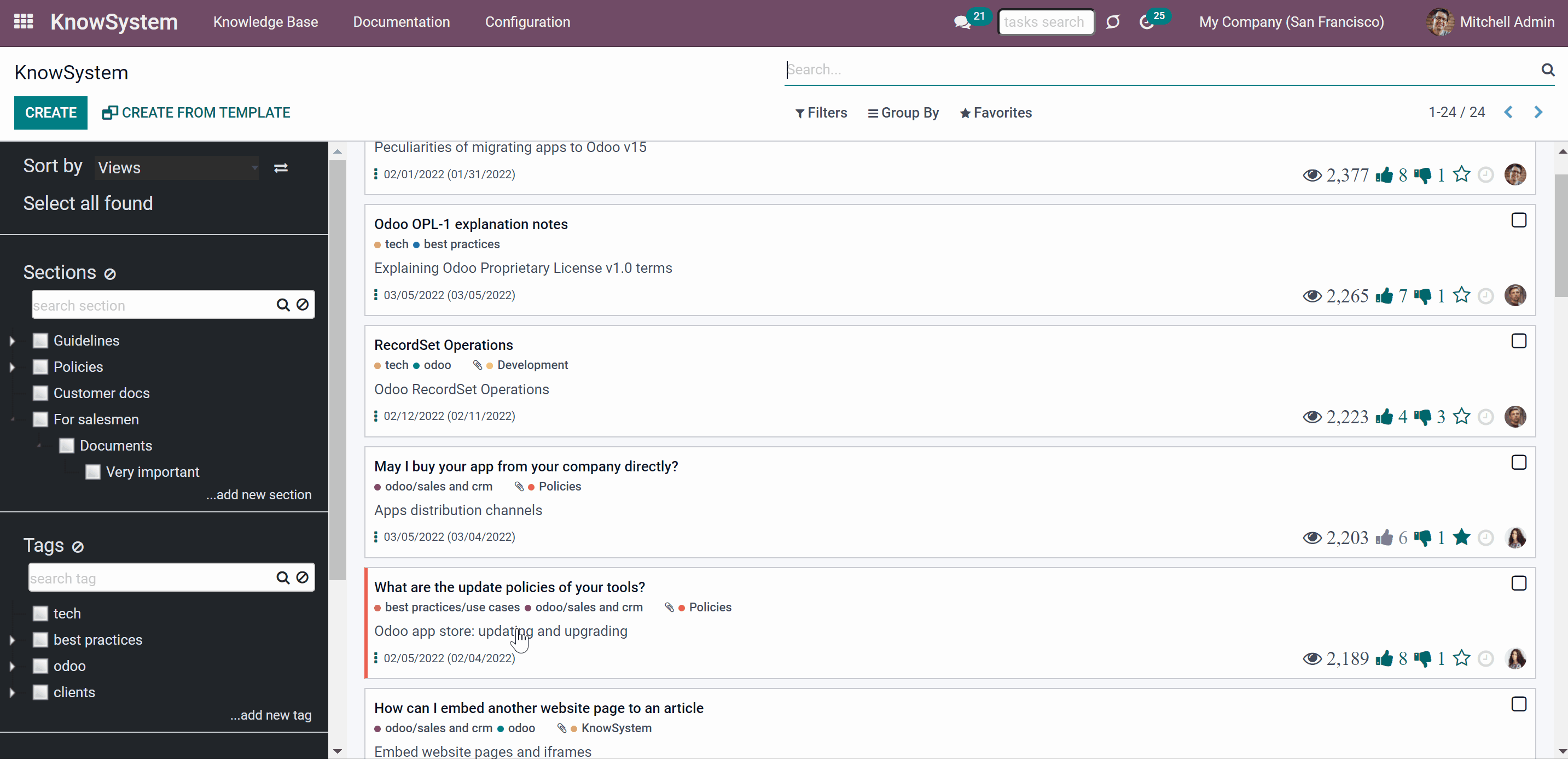
Task: Dislike the RecordSet Operations article
Action: 1422,417
